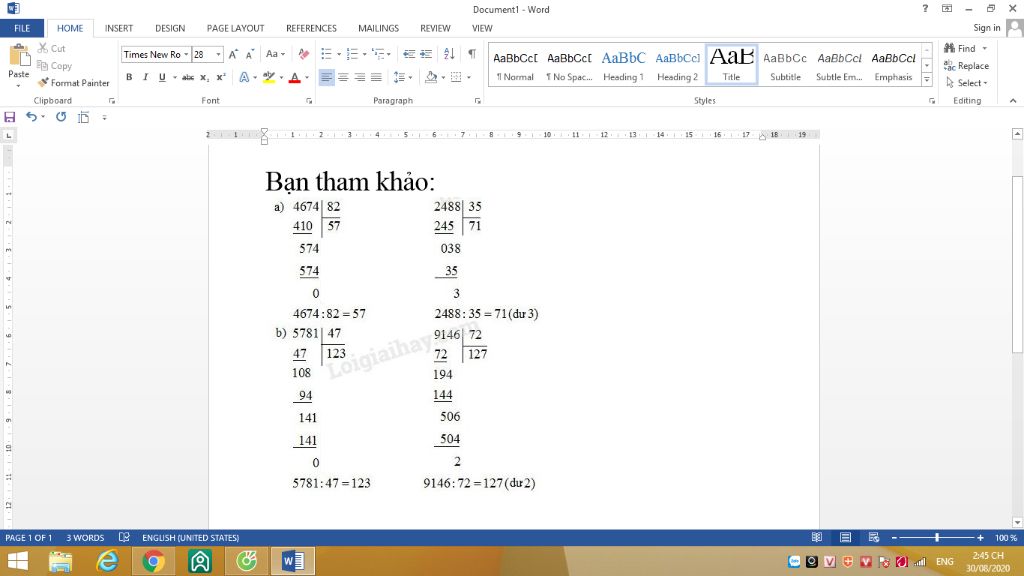Apply multilevel list
Image resolution: width=1024 pixels, height=576 pixels.
click(x=379, y=54)
